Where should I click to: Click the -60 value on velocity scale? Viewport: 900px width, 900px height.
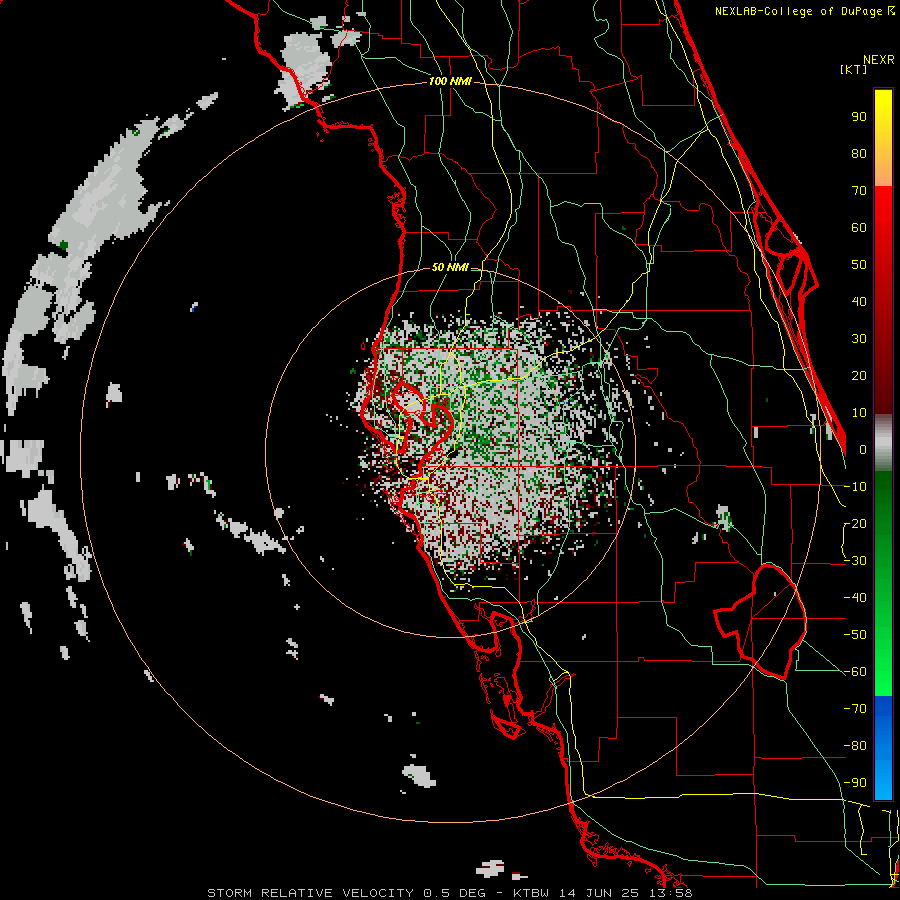(x=855, y=672)
